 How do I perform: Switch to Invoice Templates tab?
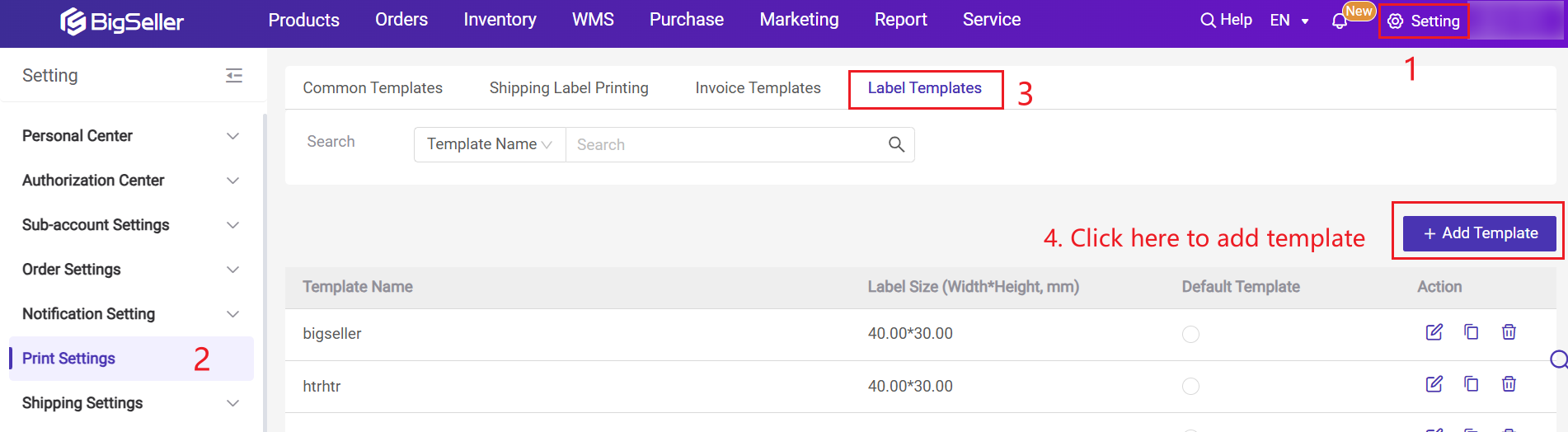point(758,88)
